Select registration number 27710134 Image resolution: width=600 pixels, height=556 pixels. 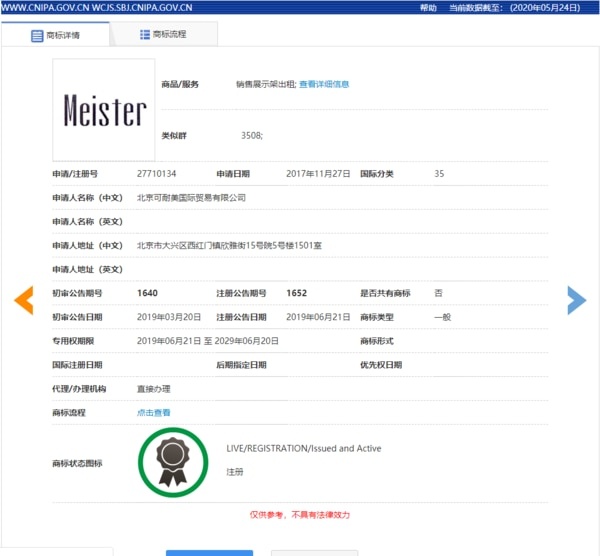pyautogui.click(x=157, y=174)
